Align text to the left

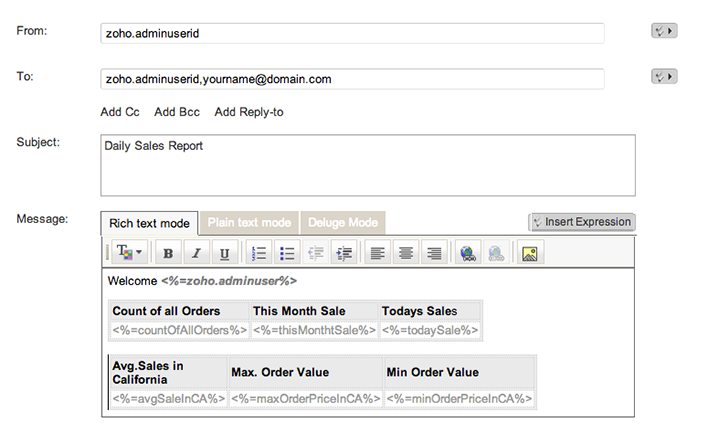(376, 253)
